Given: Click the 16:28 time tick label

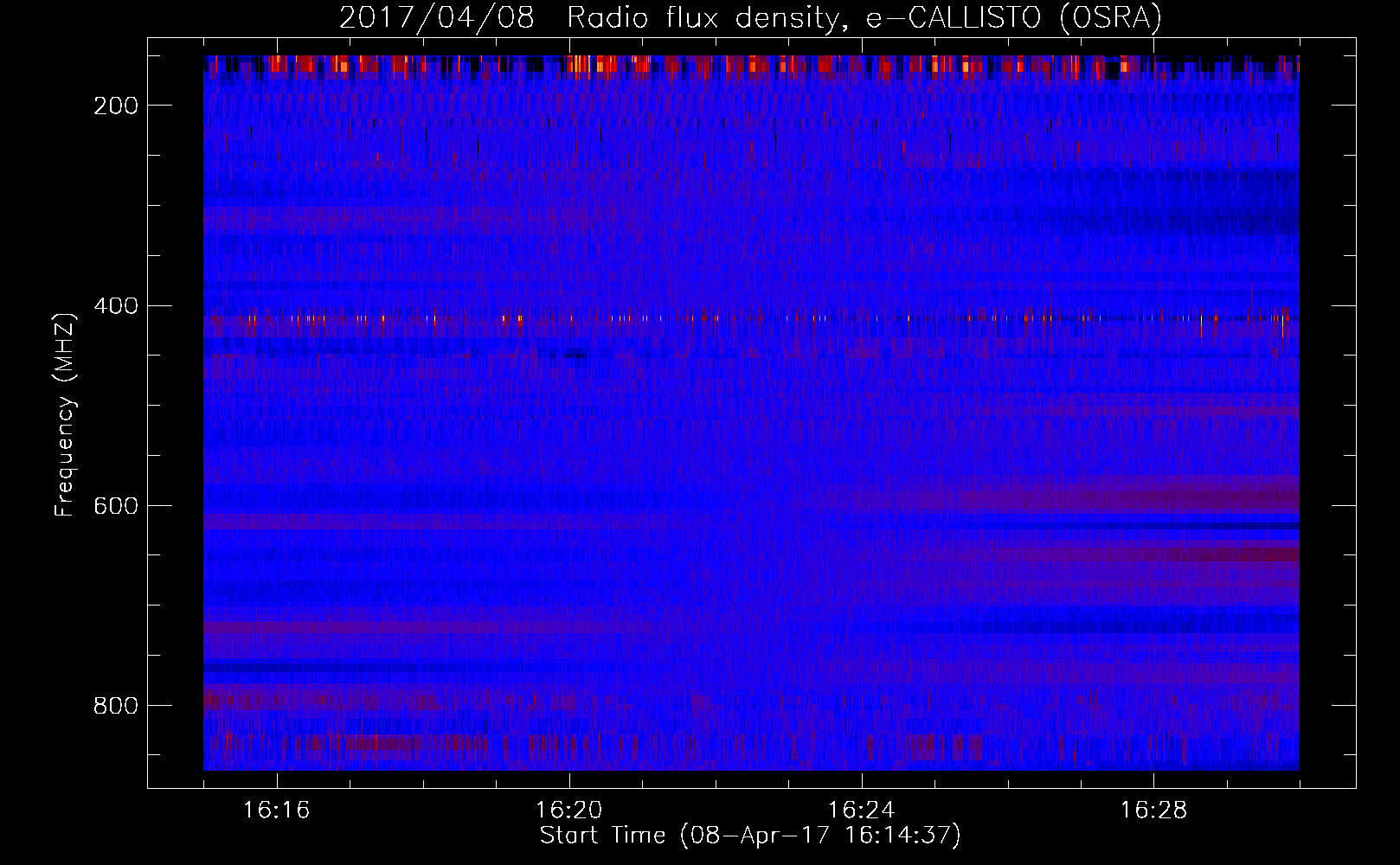Looking at the screenshot, I should coord(1154,811).
